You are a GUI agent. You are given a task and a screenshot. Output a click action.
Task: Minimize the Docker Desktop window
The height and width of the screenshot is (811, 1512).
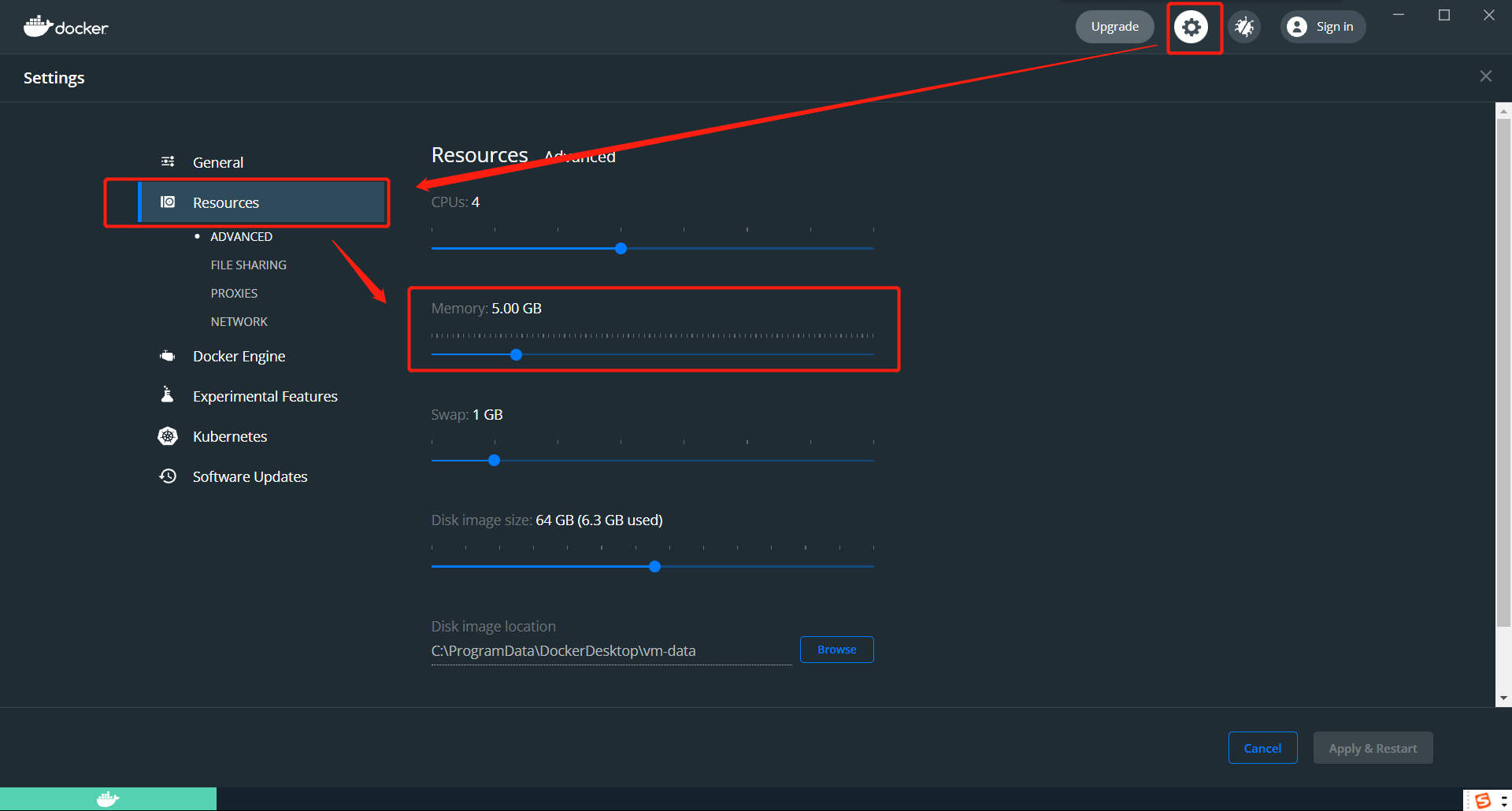[x=1399, y=15]
